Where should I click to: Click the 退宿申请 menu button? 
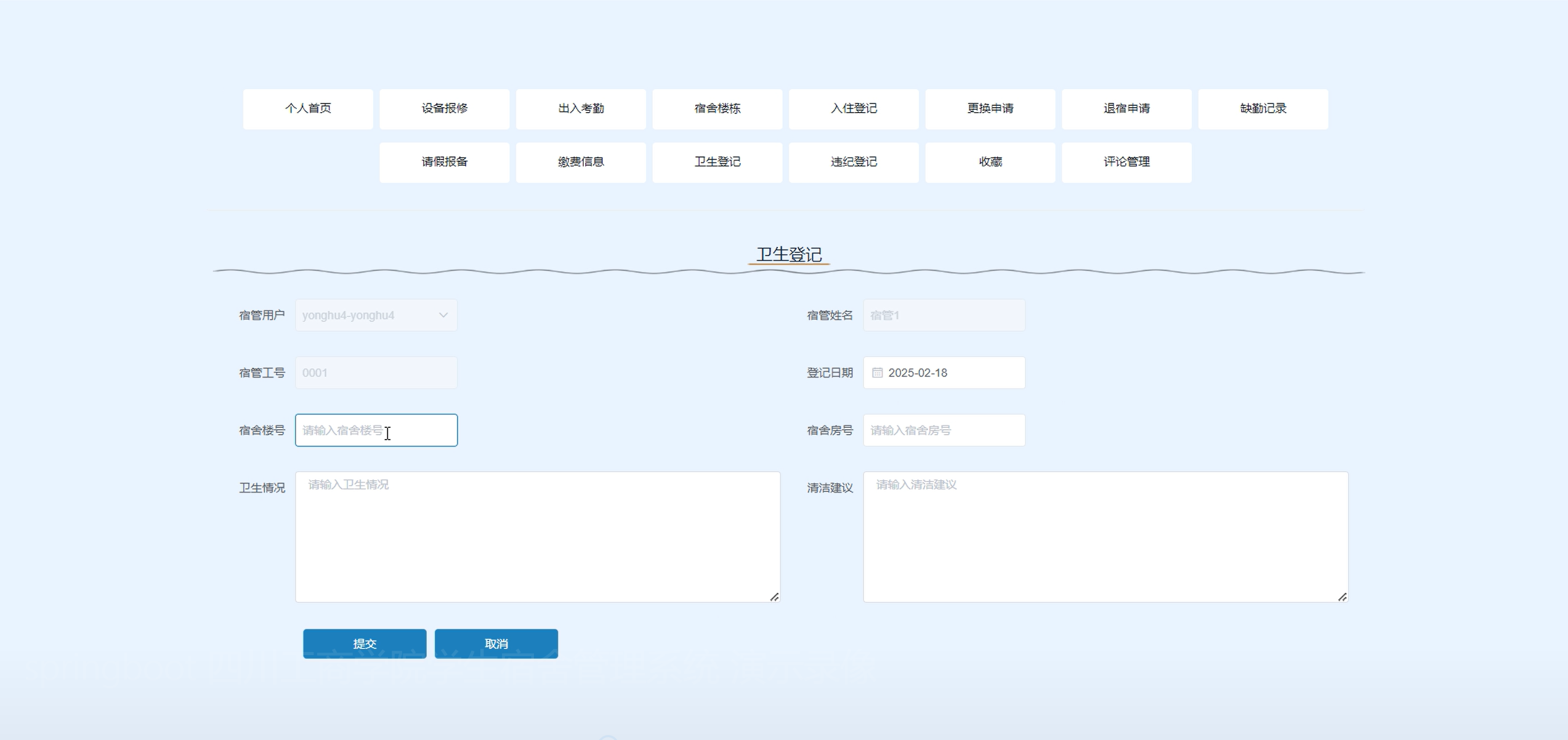point(1126,109)
